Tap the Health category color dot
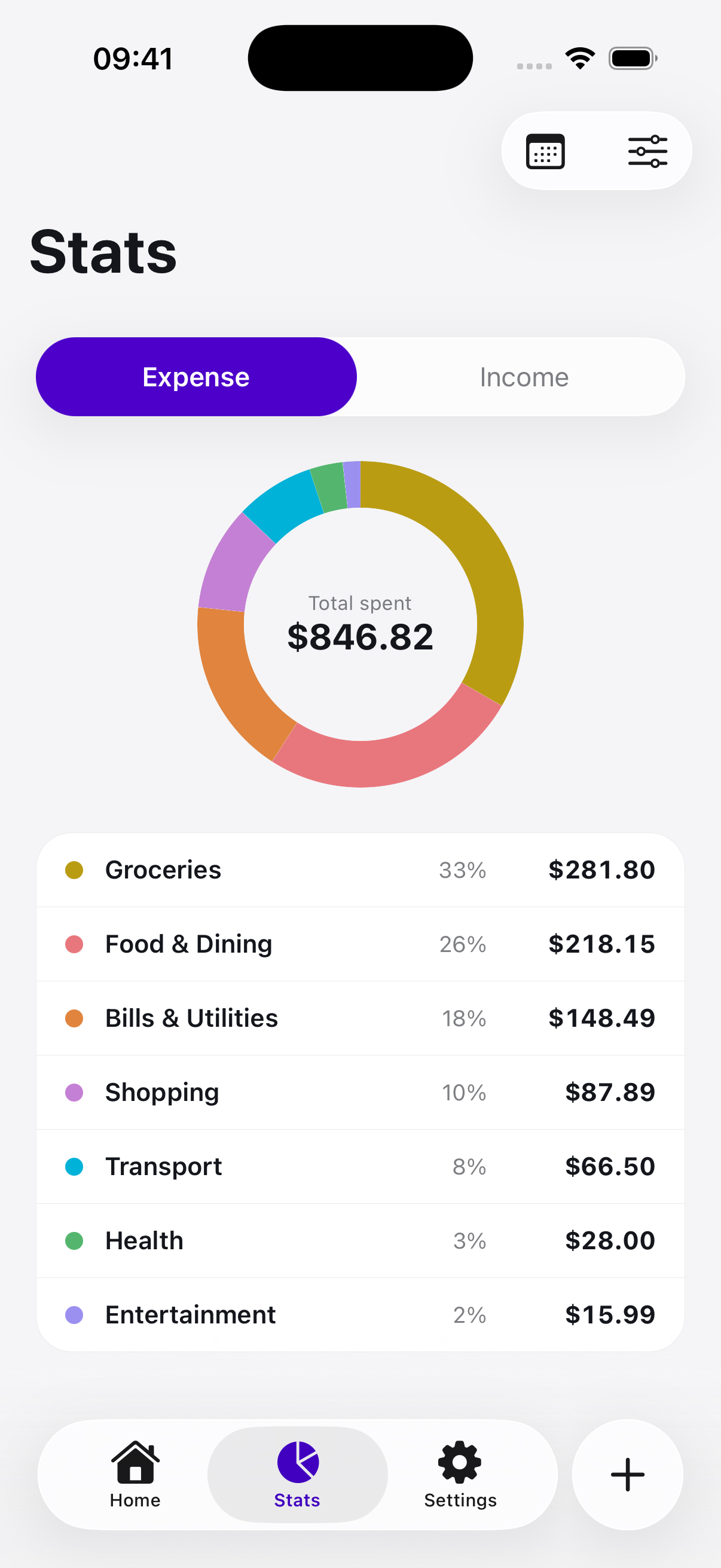 pos(74,1240)
